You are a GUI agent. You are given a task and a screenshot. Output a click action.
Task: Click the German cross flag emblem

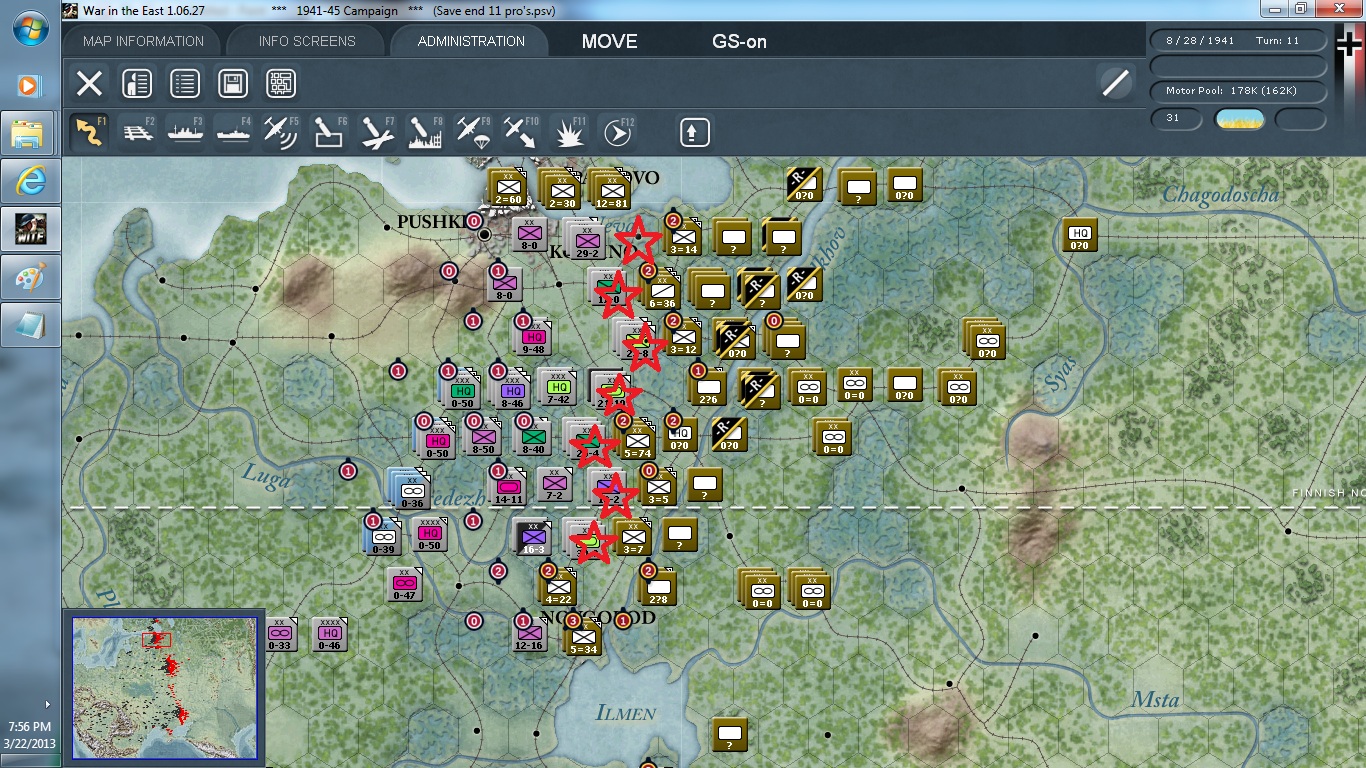(1350, 45)
